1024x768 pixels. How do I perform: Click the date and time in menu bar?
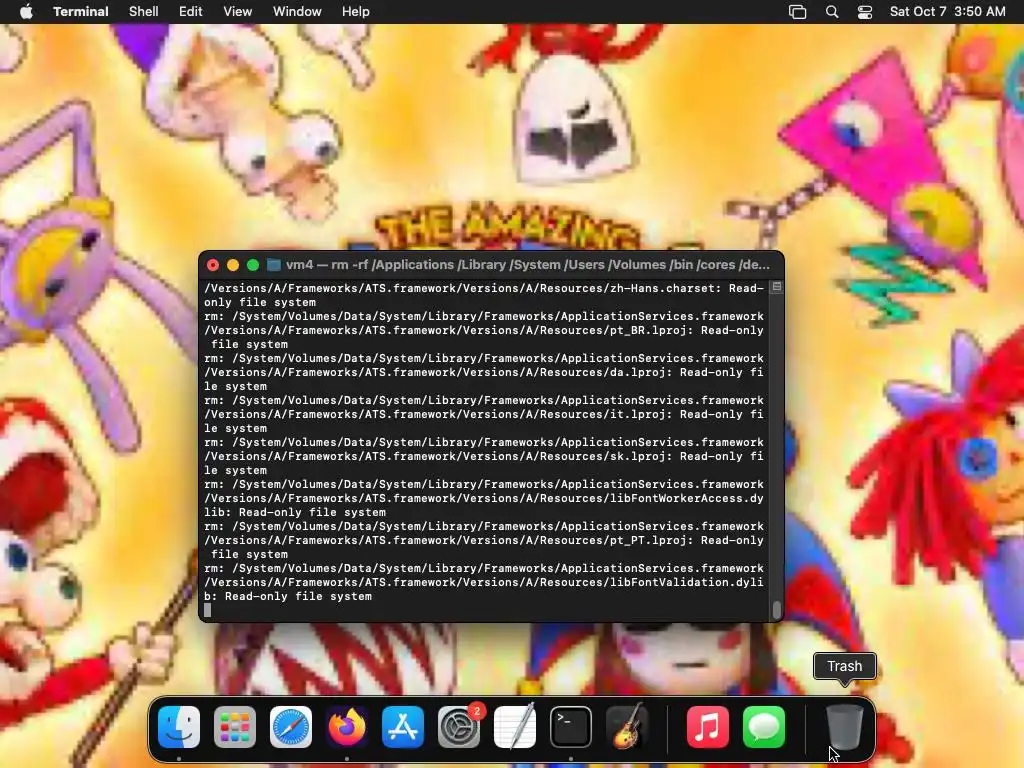948,12
